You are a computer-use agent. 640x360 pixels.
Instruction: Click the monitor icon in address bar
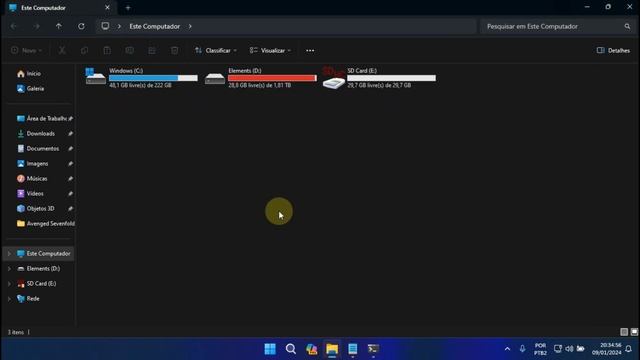tap(105, 26)
